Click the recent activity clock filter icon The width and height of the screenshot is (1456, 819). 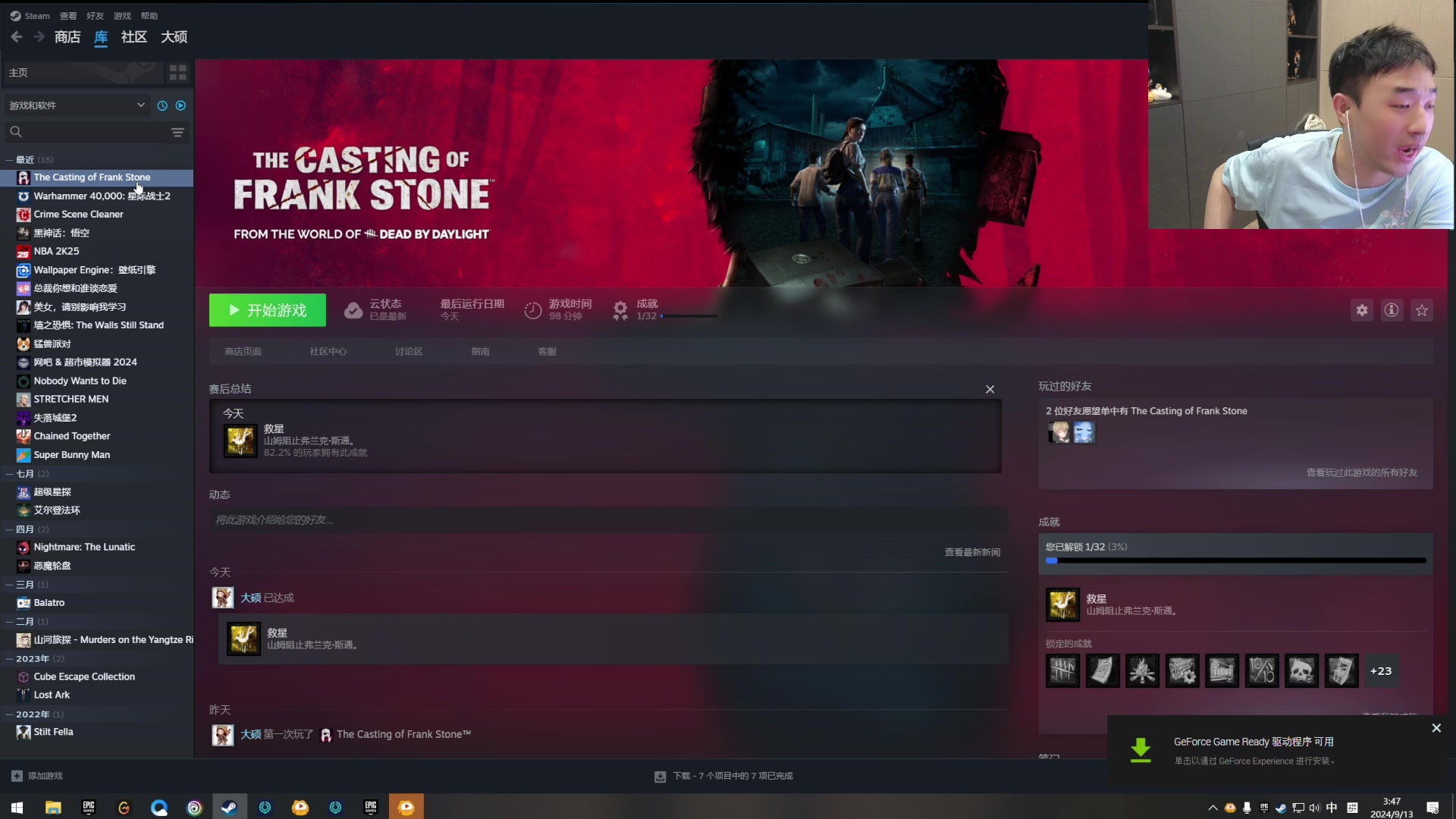(162, 105)
